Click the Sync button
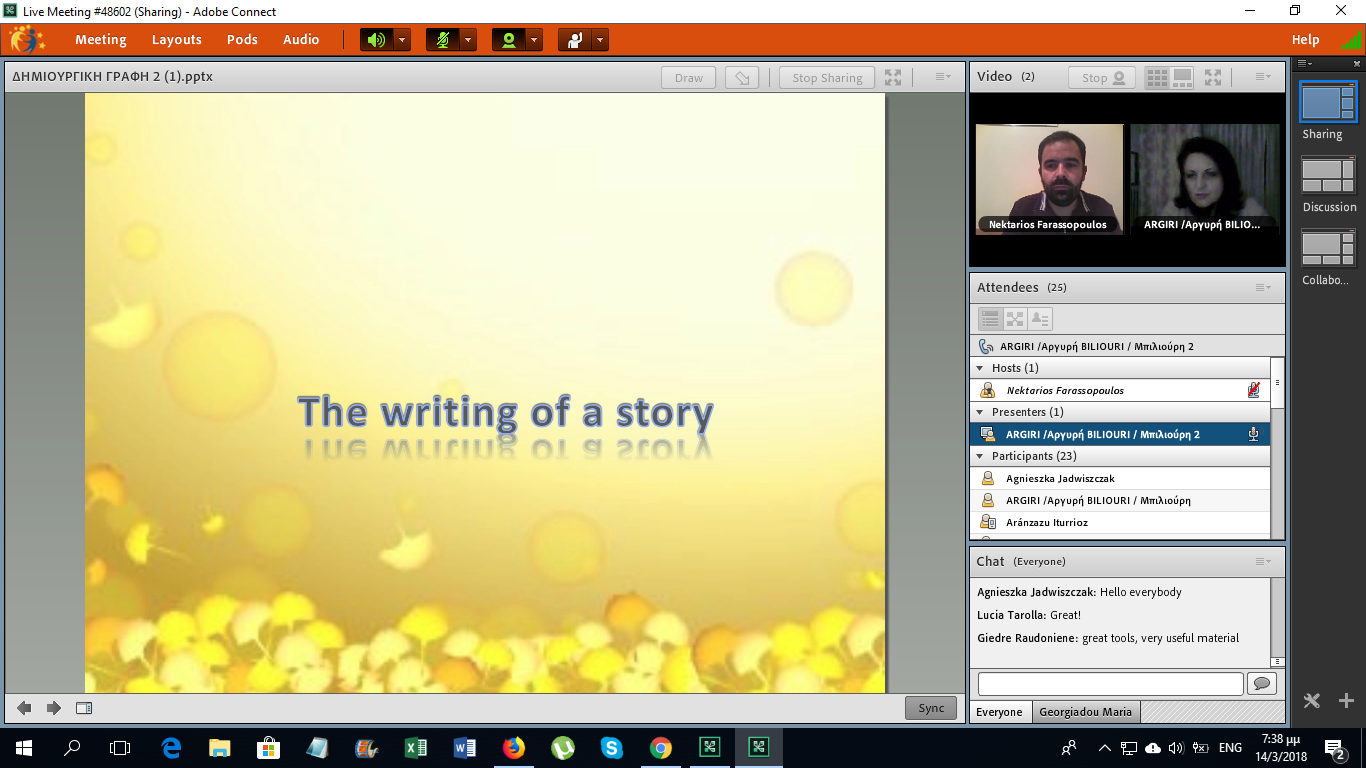This screenshot has width=1366, height=768. tap(931, 708)
